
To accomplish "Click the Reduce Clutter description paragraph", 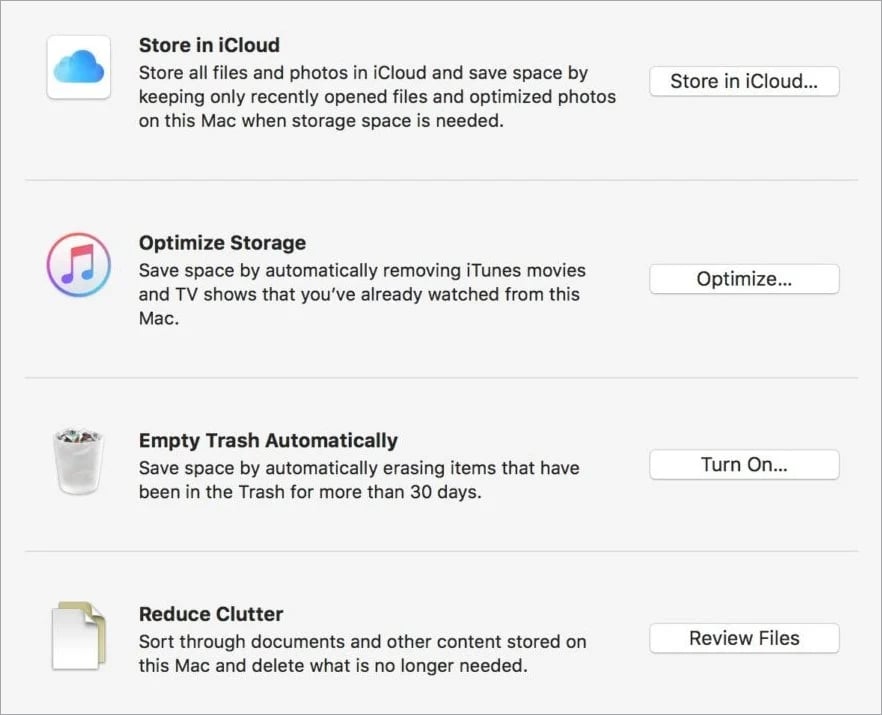I will [x=360, y=653].
